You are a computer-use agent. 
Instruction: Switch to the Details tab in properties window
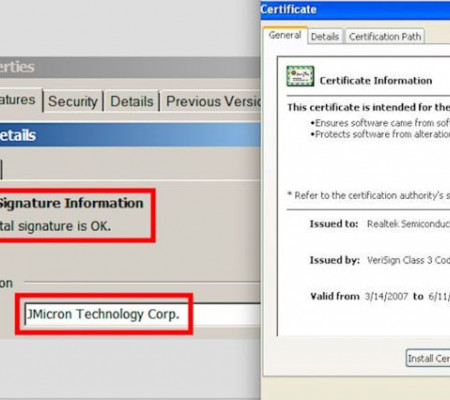pyautogui.click(x=132, y=101)
